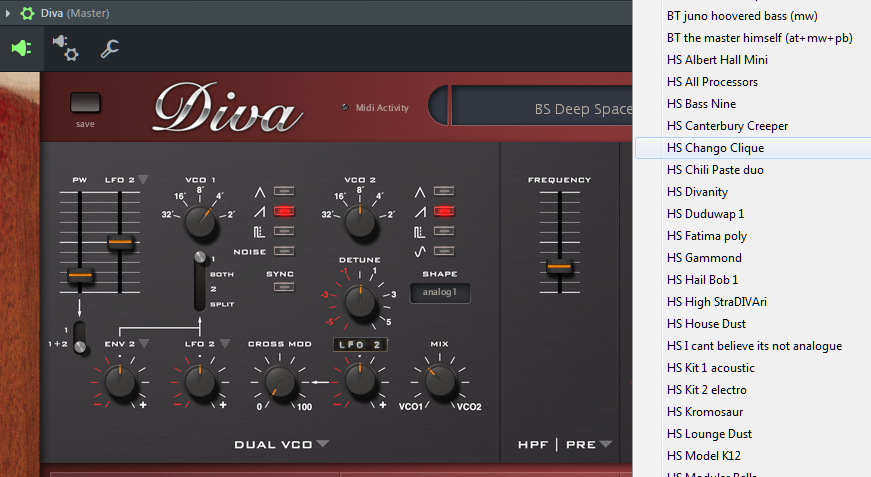The height and width of the screenshot is (477, 871).
Task: Enable VCO 2 triangle waveform switch
Action: [x=444, y=192]
